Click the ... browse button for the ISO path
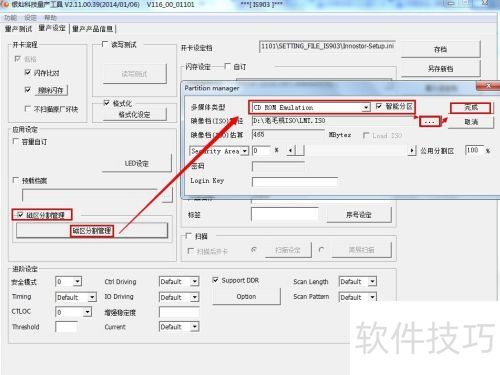Image resolution: width=500 pixels, height=375 pixels. [430, 121]
